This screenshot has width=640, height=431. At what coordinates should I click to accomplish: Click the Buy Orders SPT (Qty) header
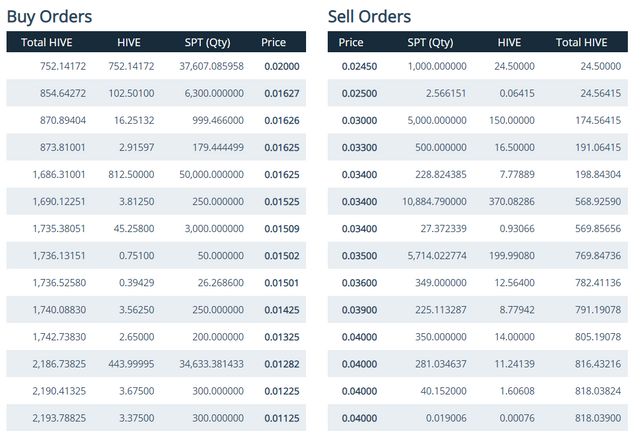207,42
